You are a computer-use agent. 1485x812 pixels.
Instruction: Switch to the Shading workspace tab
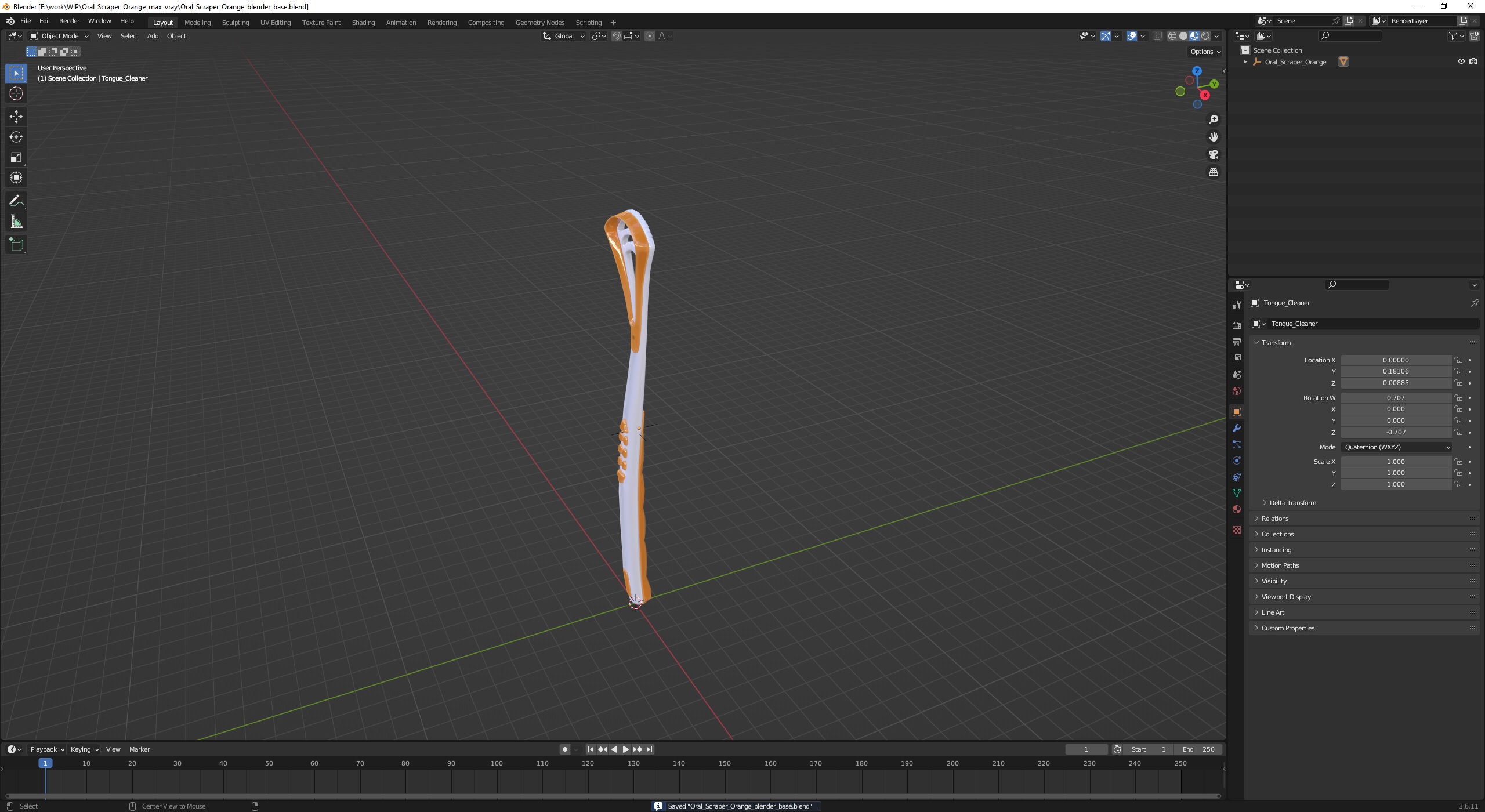tap(363, 23)
